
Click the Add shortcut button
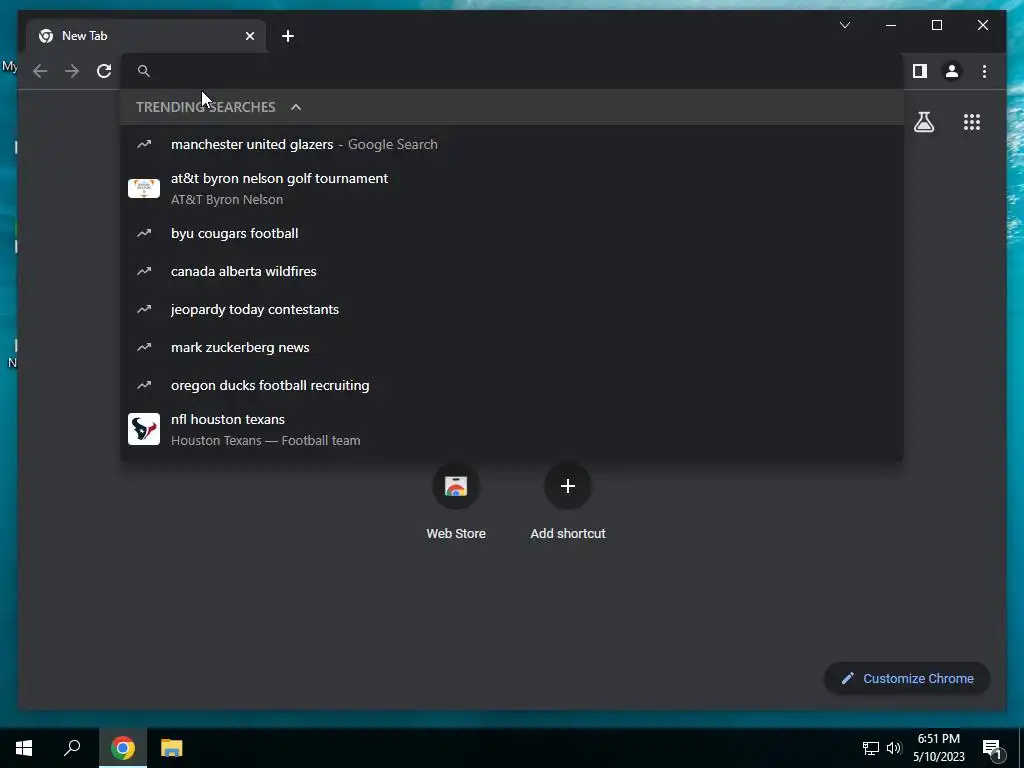pyautogui.click(x=568, y=501)
